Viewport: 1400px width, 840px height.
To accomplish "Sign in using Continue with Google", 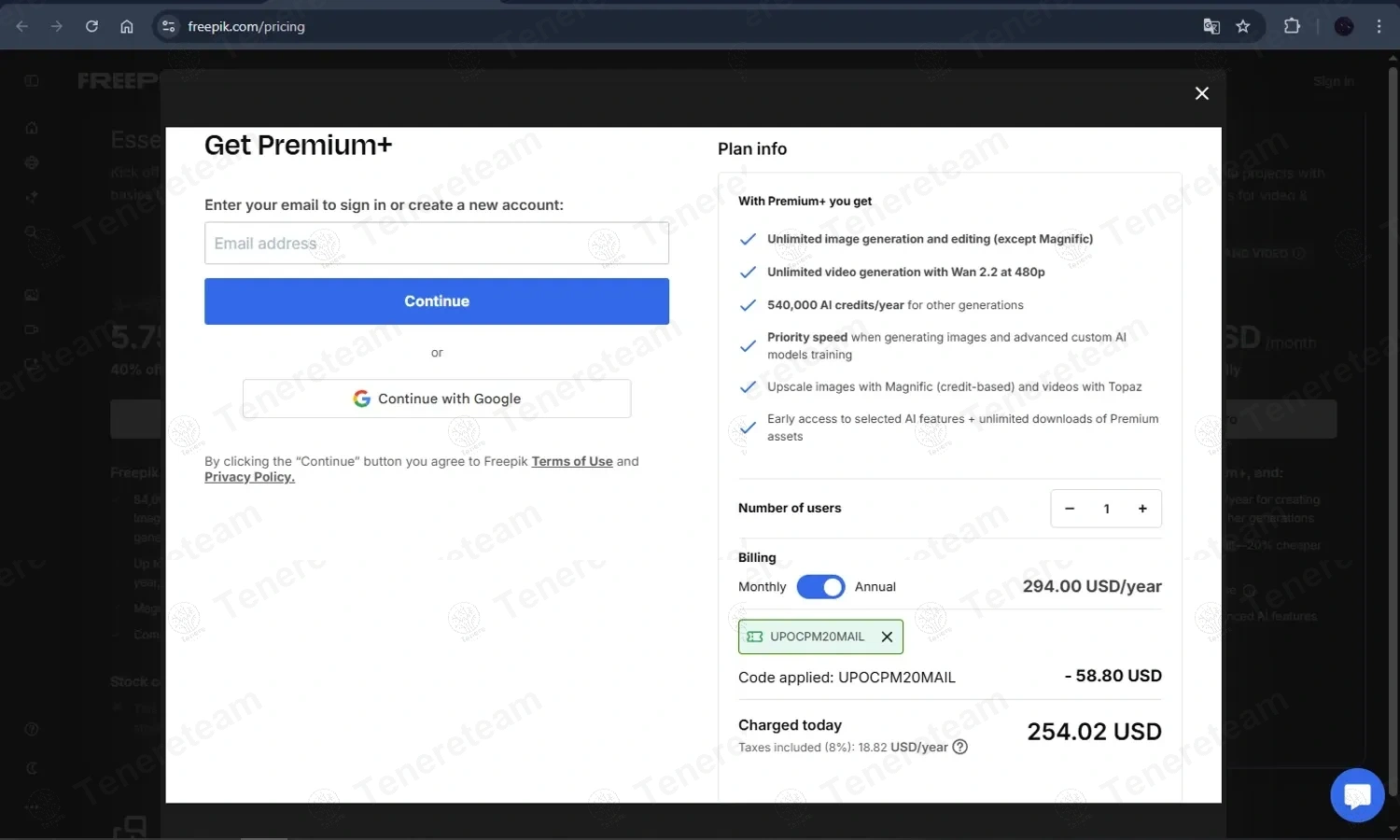I will pos(437,399).
